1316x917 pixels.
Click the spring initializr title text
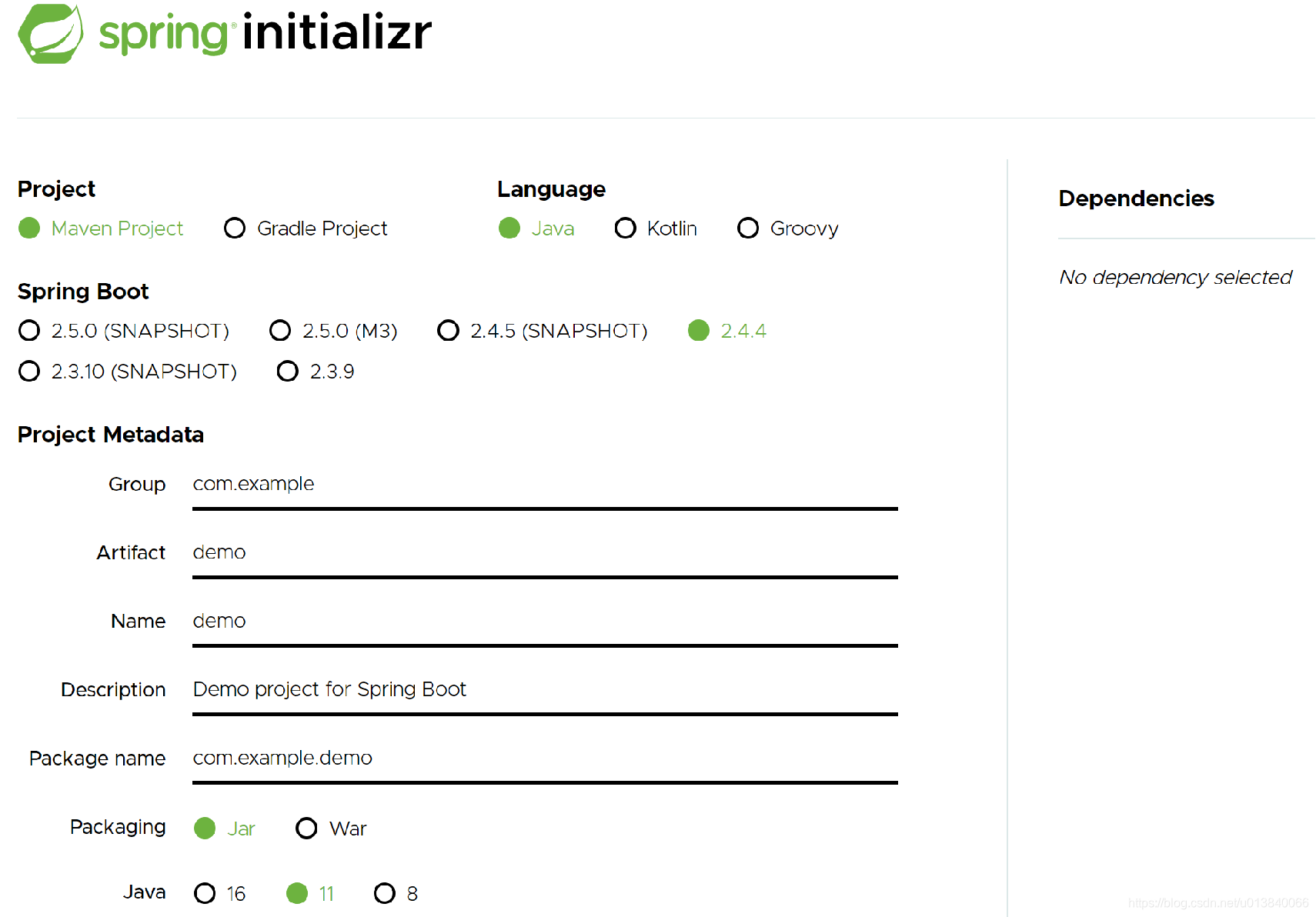tap(266, 33)
